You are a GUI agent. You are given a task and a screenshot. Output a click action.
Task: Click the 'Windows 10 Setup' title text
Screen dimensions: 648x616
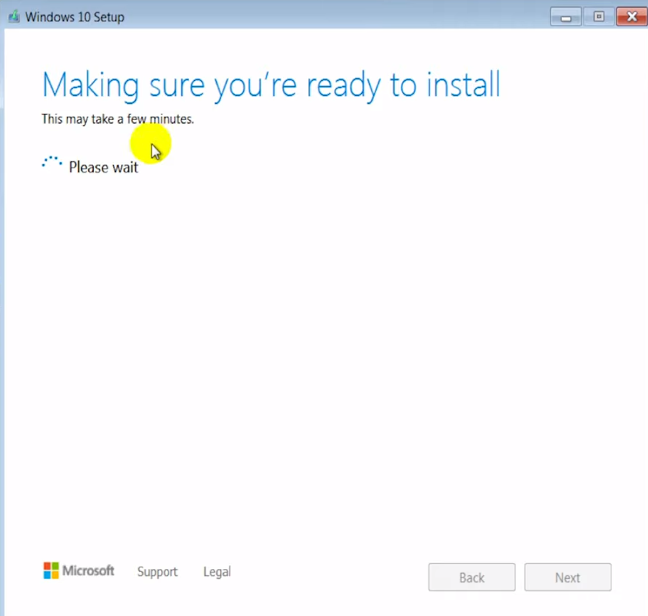[76, 17]
